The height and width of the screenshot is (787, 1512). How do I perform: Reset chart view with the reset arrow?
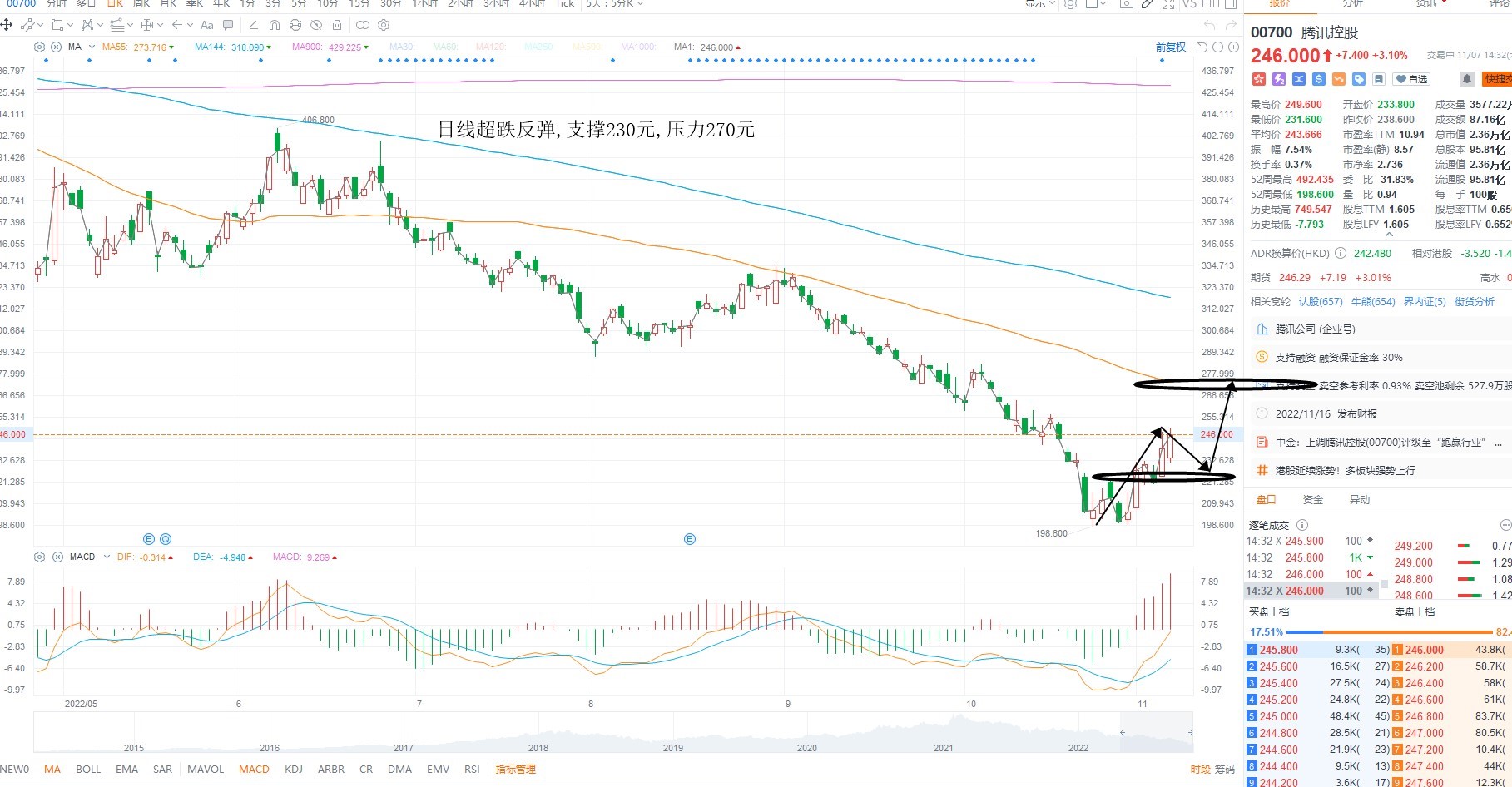1202,47
